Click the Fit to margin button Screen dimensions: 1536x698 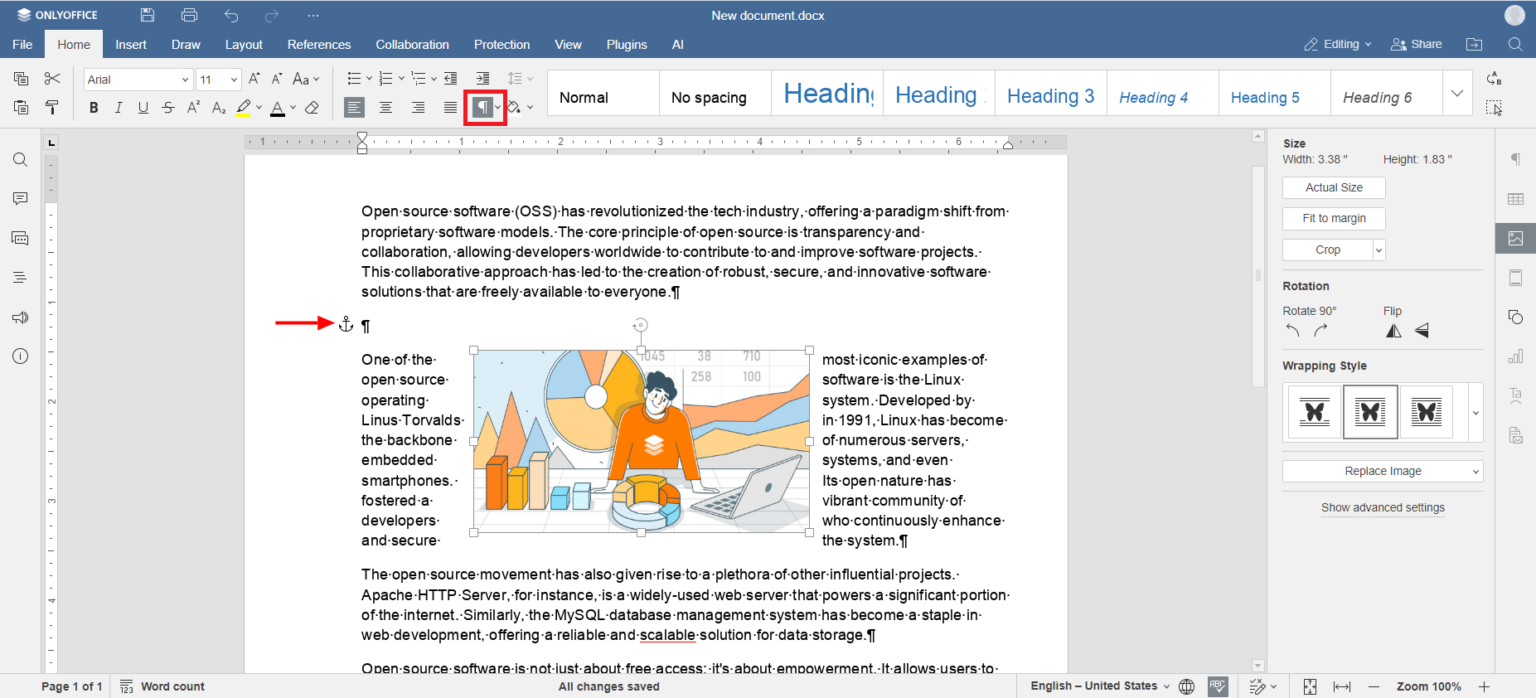(1334, 218)
